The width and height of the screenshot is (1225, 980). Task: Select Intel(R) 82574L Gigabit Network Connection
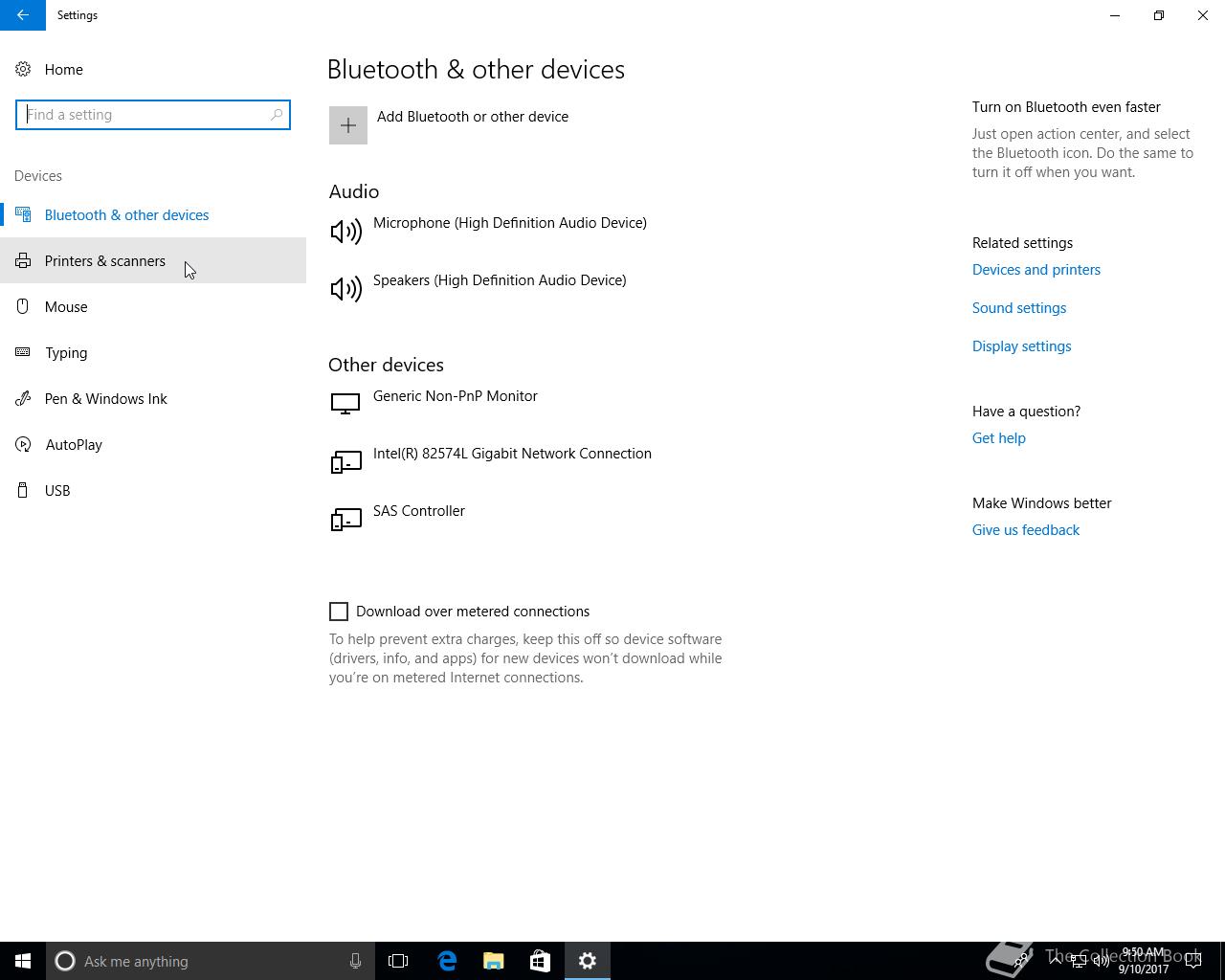tap(512, 454)
